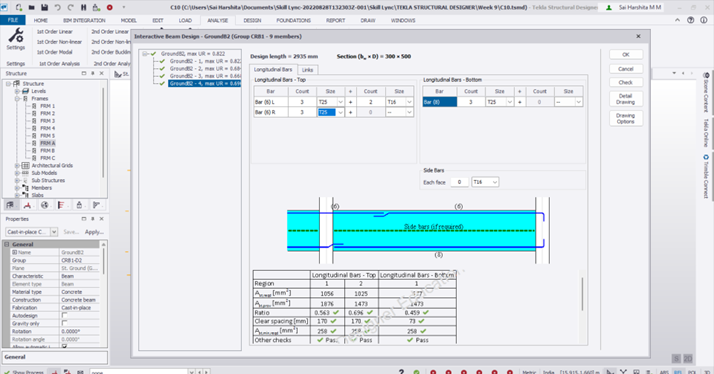Select the Wind model globe icon
The image size is (714, 374).
(45, 205)
